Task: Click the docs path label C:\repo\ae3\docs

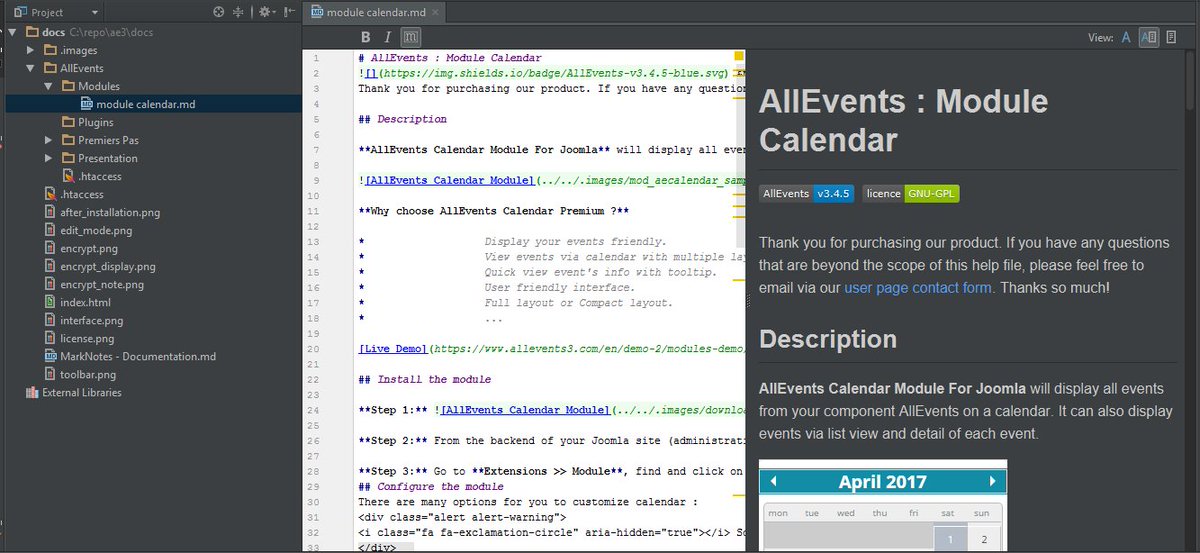Action: (111, 32)
